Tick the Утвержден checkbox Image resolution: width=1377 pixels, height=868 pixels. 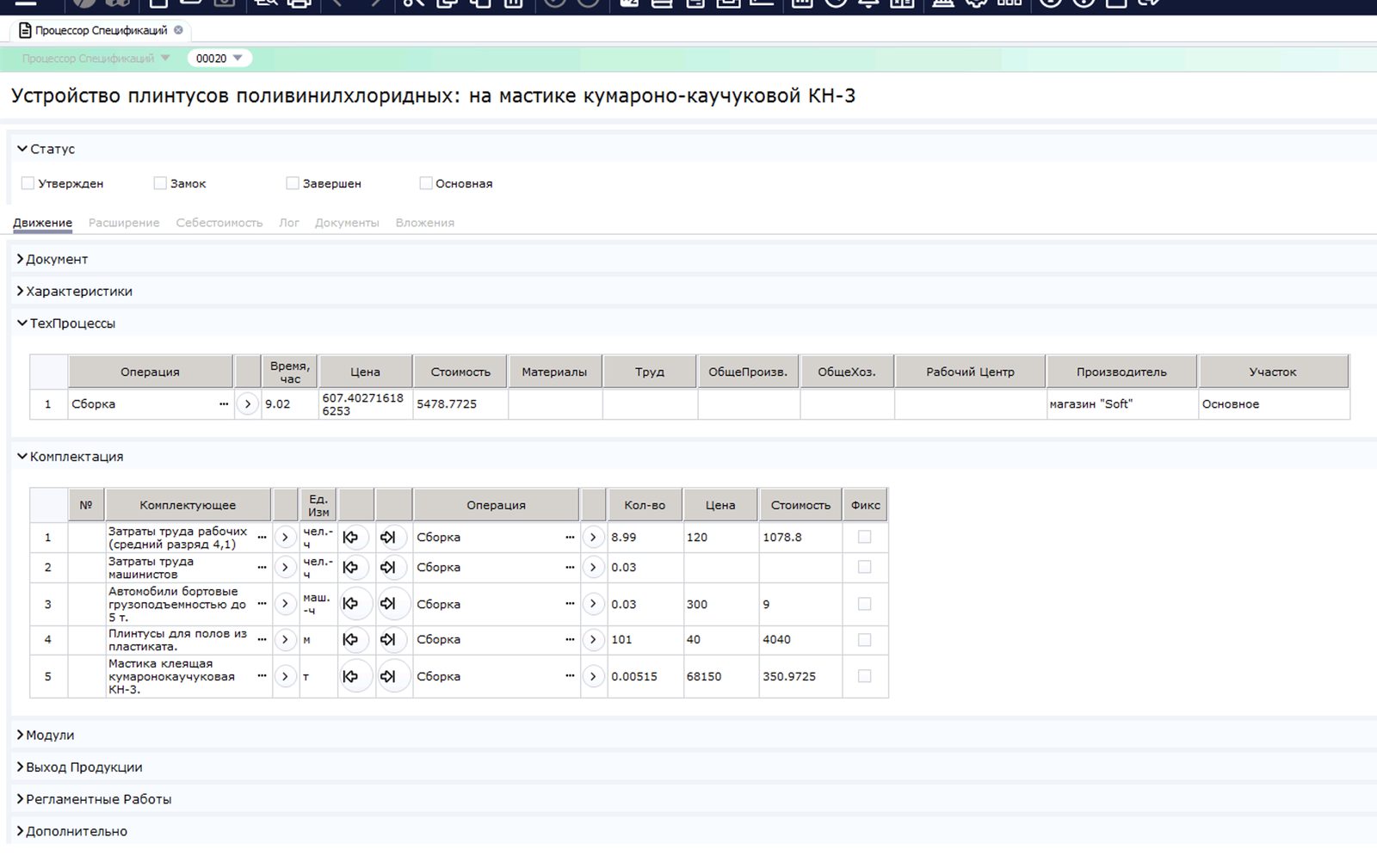pyautogui.click(x=28, y=183)
